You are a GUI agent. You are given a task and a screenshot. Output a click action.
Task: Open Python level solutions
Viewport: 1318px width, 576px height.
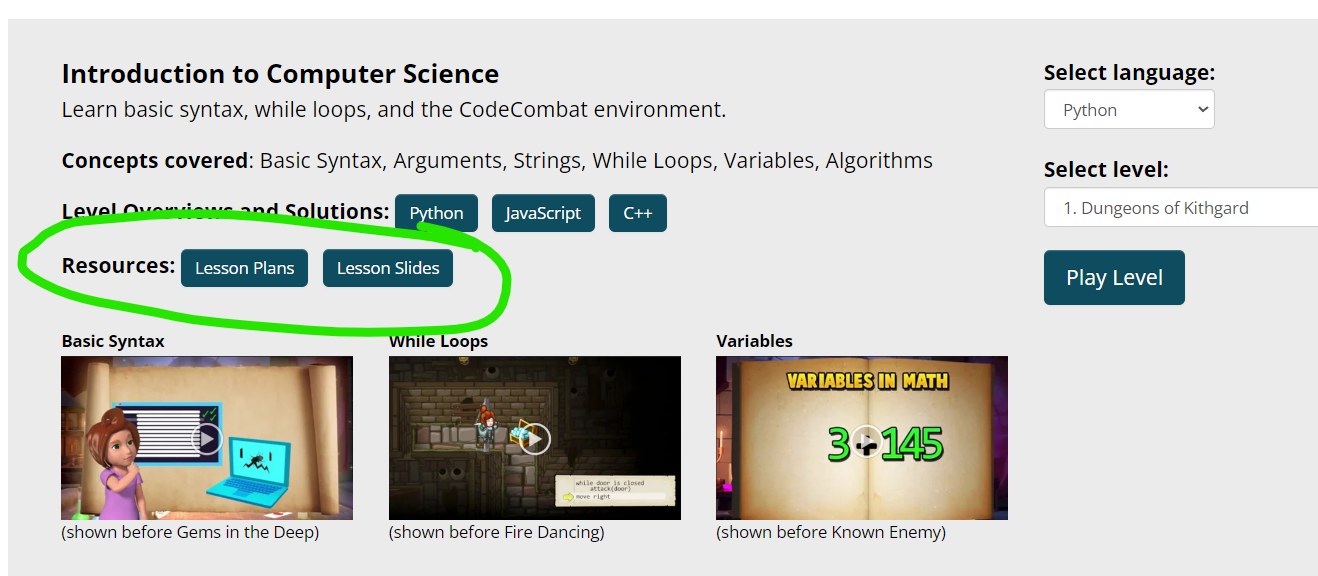pyautogui.click(x=436, y=213)
